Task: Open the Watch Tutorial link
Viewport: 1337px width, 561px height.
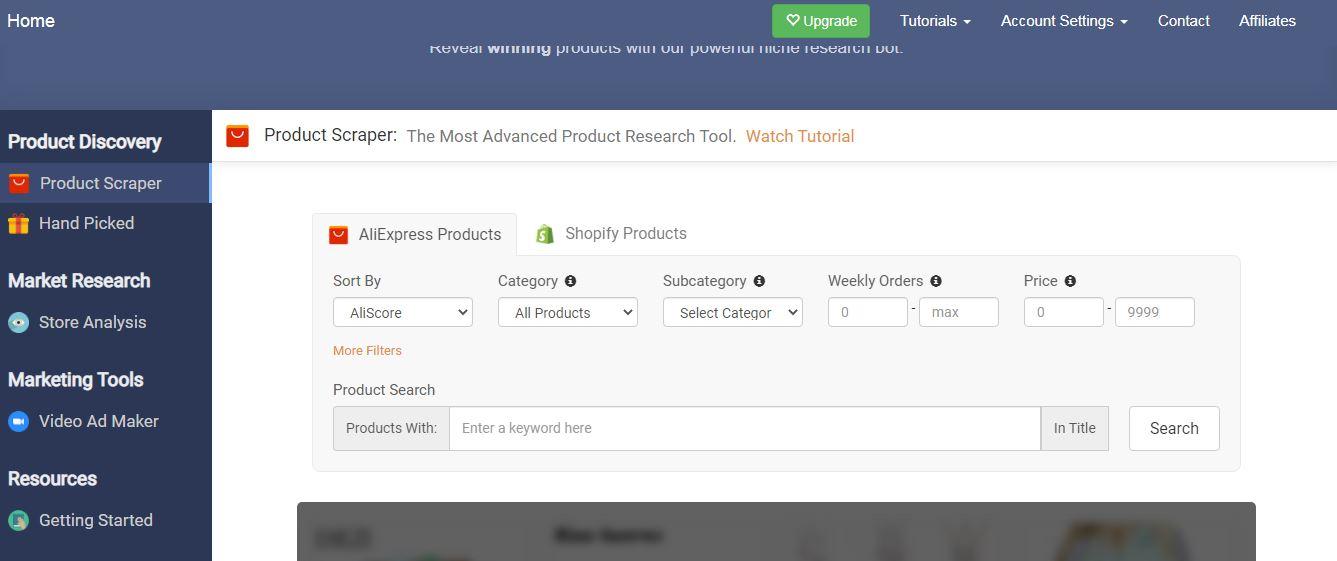Action: tap(800, 136)
